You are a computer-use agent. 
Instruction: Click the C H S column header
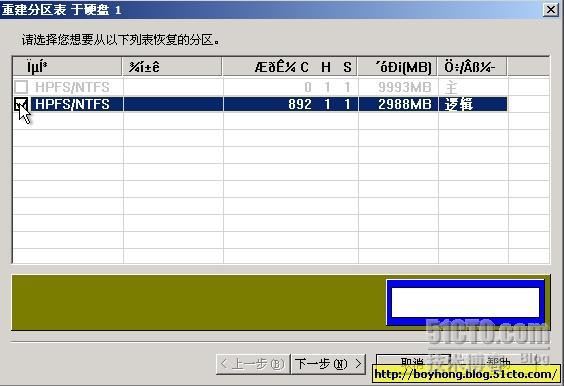point(290,67)
